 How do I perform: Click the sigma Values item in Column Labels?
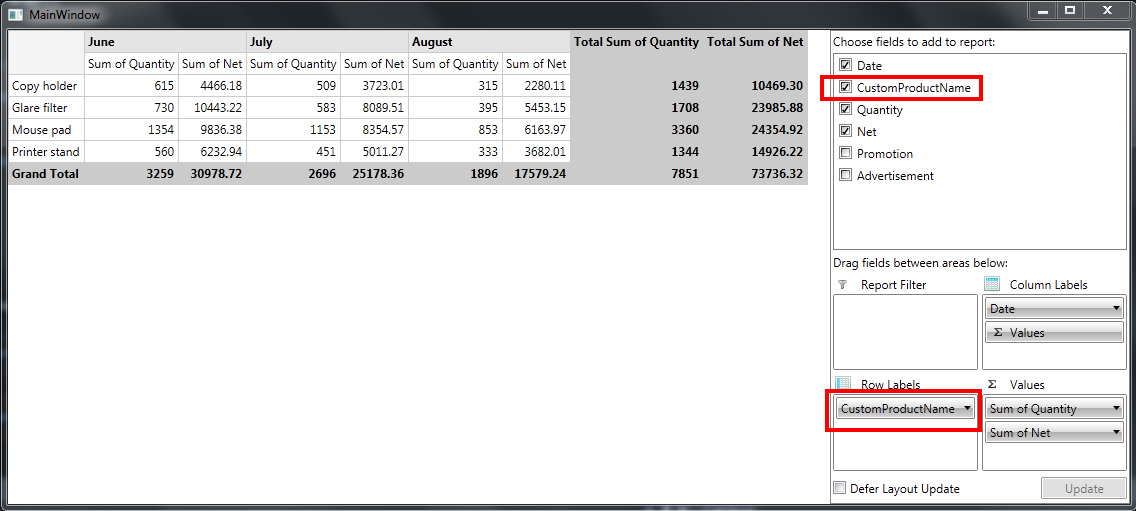pos(1053,333)
